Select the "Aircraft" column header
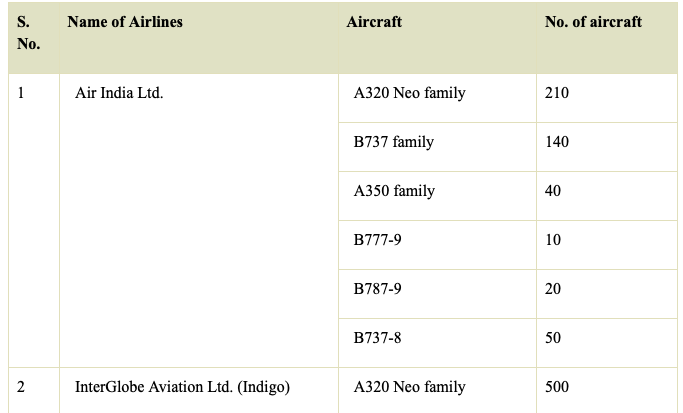Screen dimensions: 683x413 [x=374, y=22]
